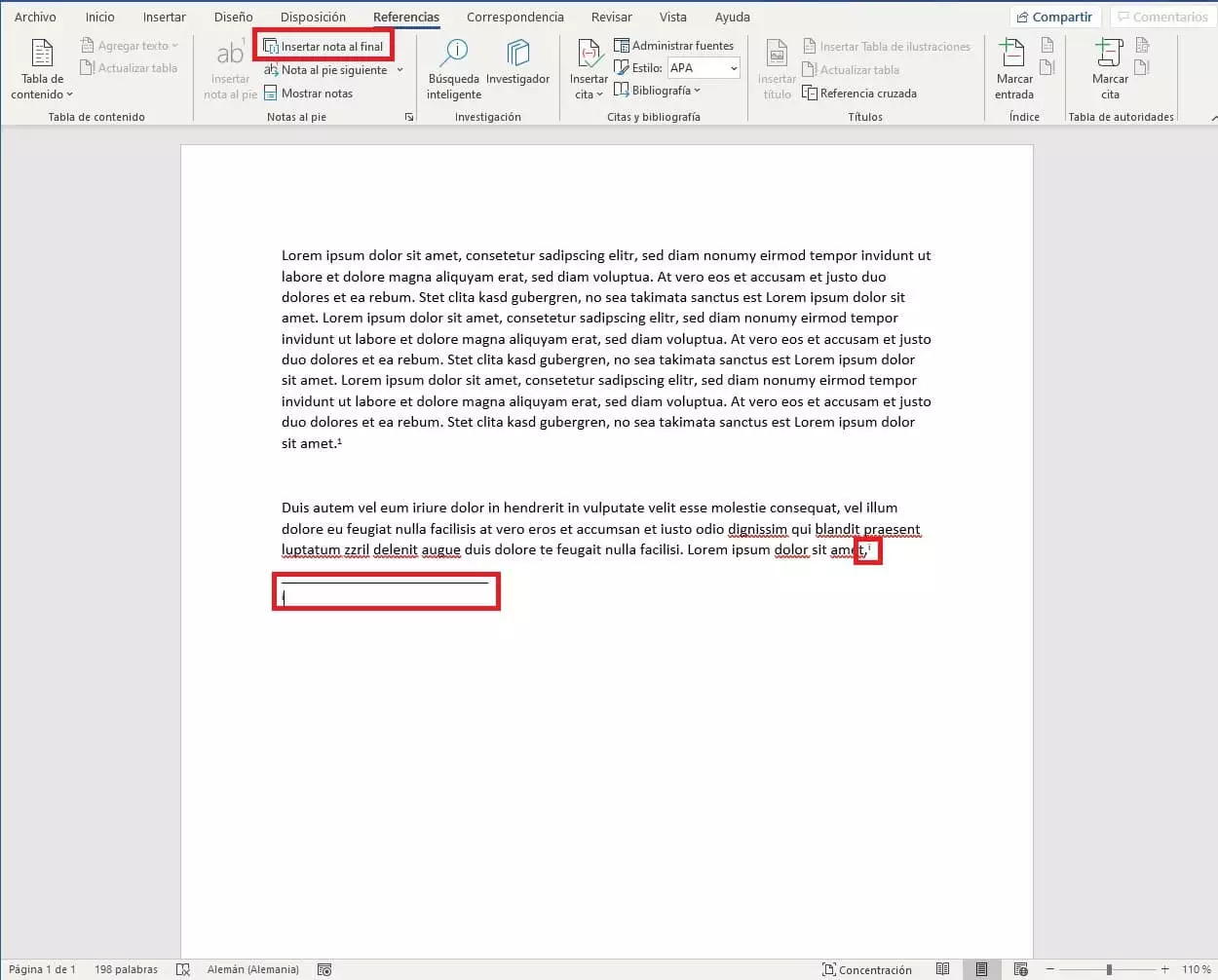Viewport: 1218px width, 980px height.
Task: Click Marcar cita
Action: tap(1110, 70)
